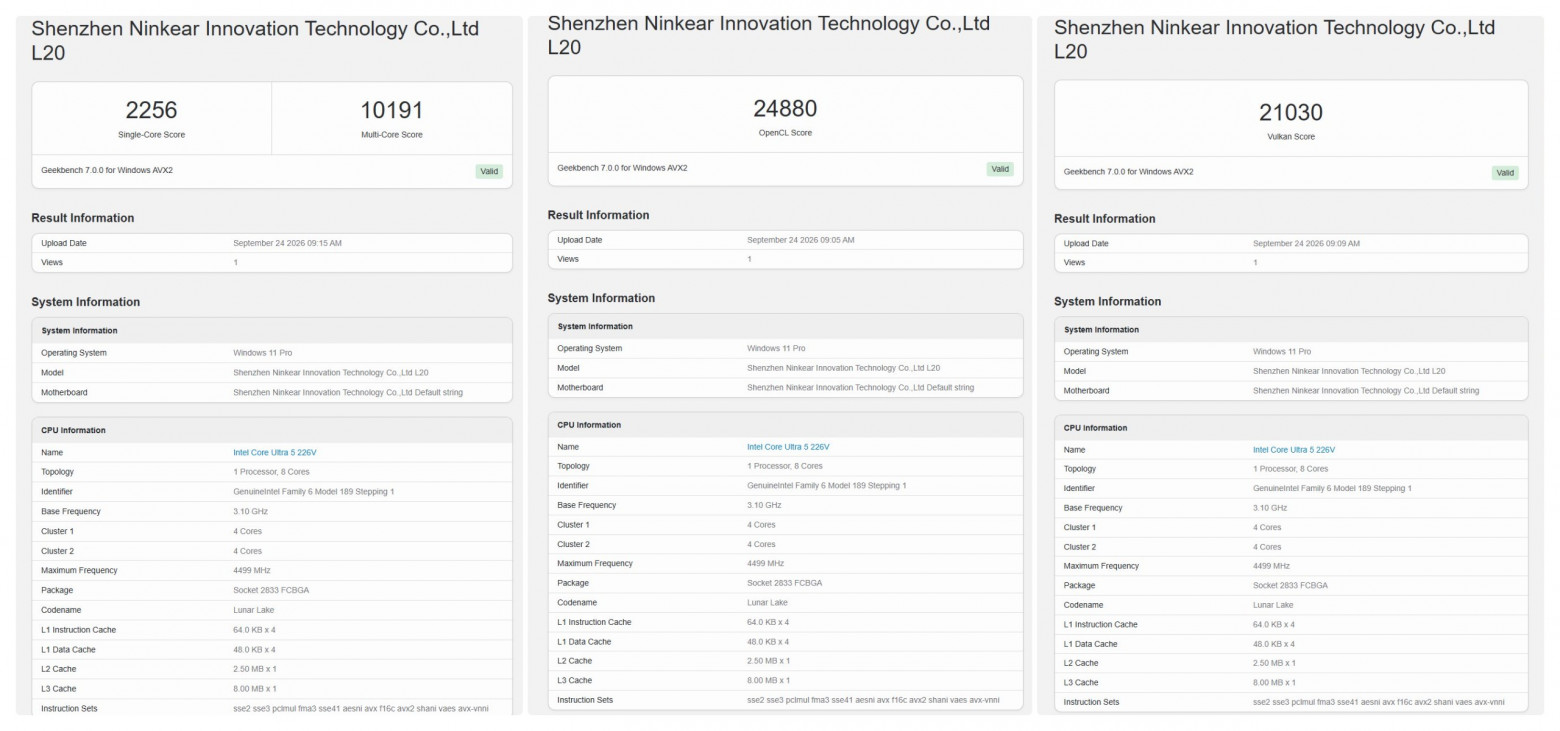Viewport: 1560px width, 731px height.
Task: Click the Multi-Core Score label
Action: pos(392,135)
